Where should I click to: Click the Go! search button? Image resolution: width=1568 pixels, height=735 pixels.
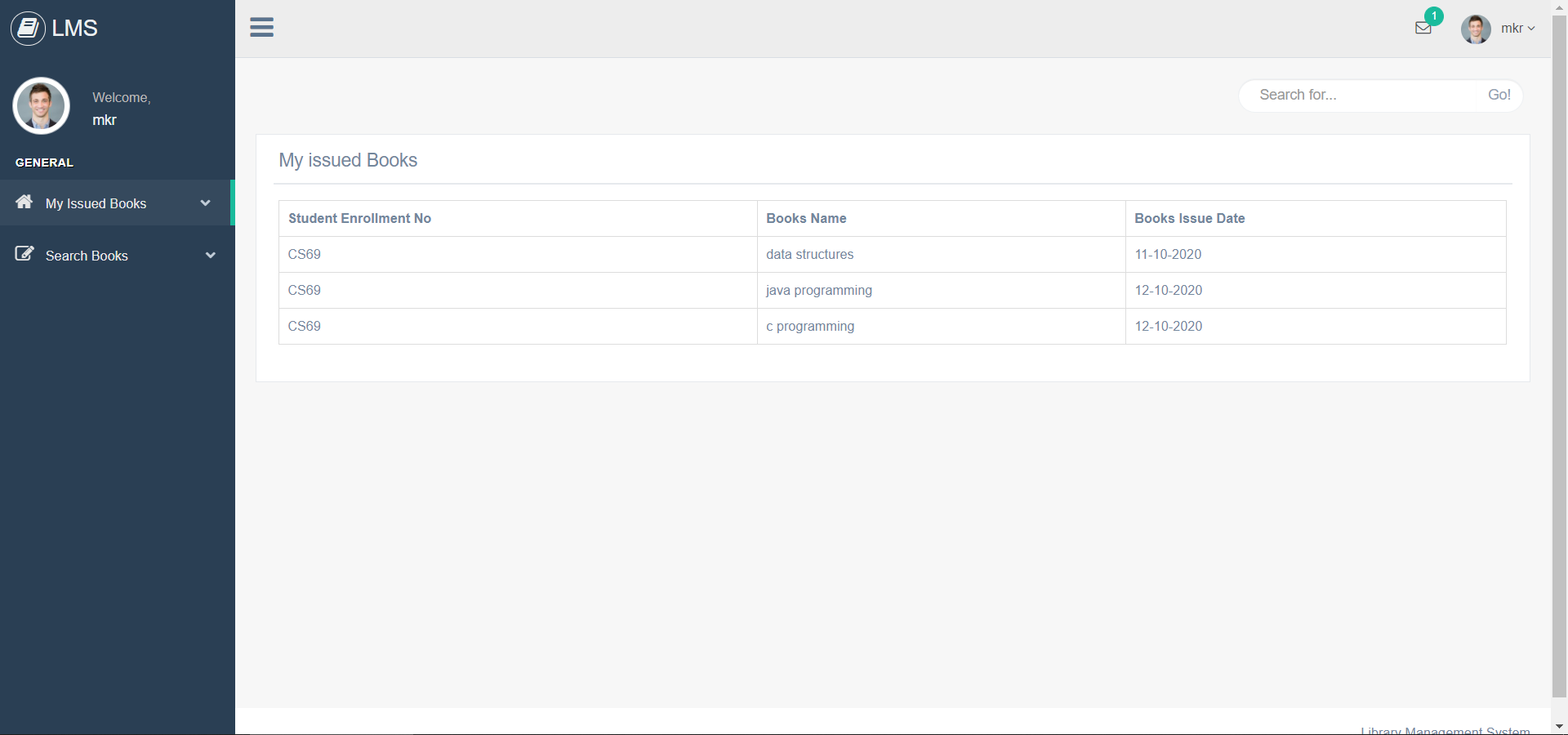coord(1499,95)
